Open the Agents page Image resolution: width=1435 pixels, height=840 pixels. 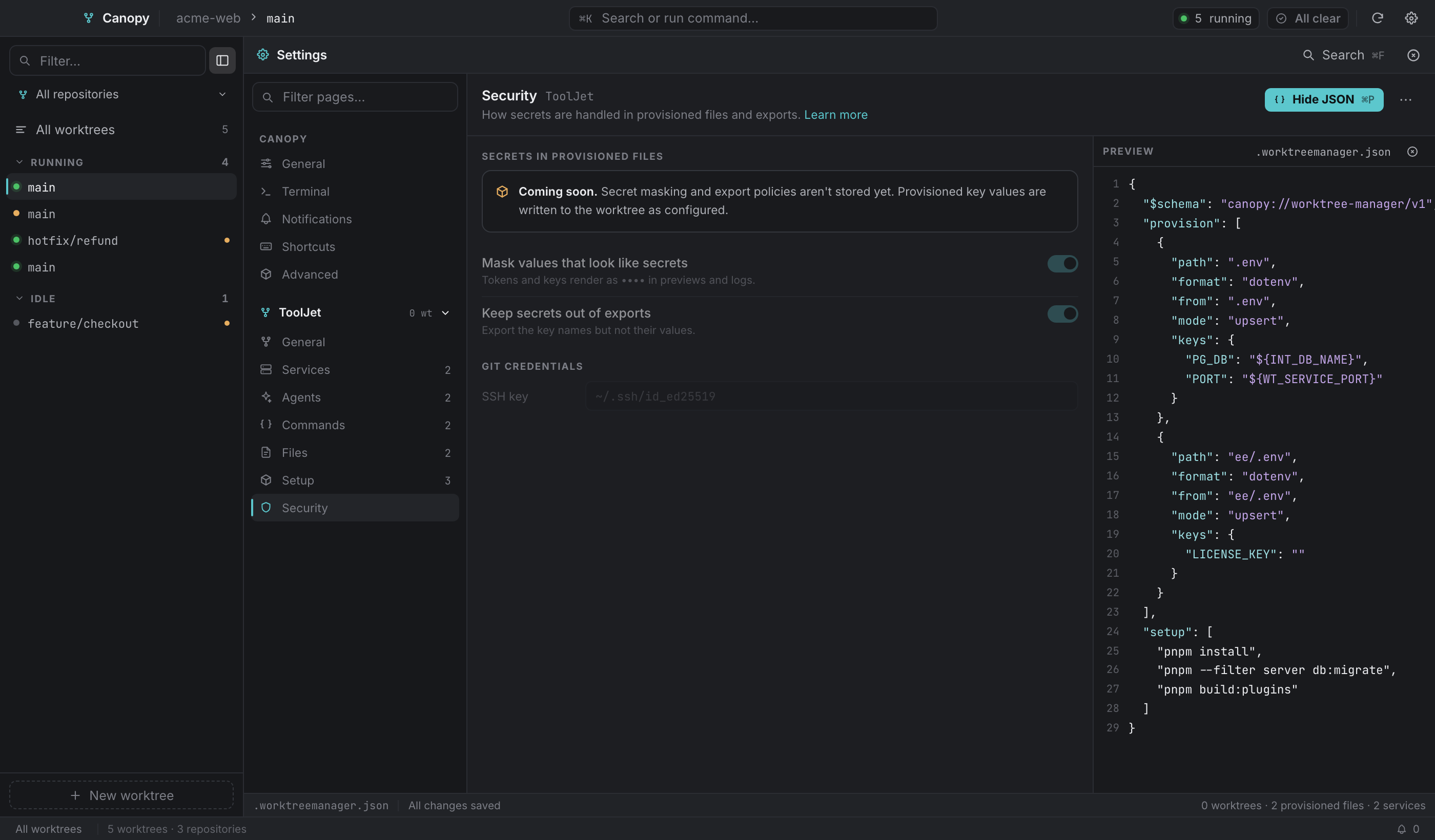(355, 397)
